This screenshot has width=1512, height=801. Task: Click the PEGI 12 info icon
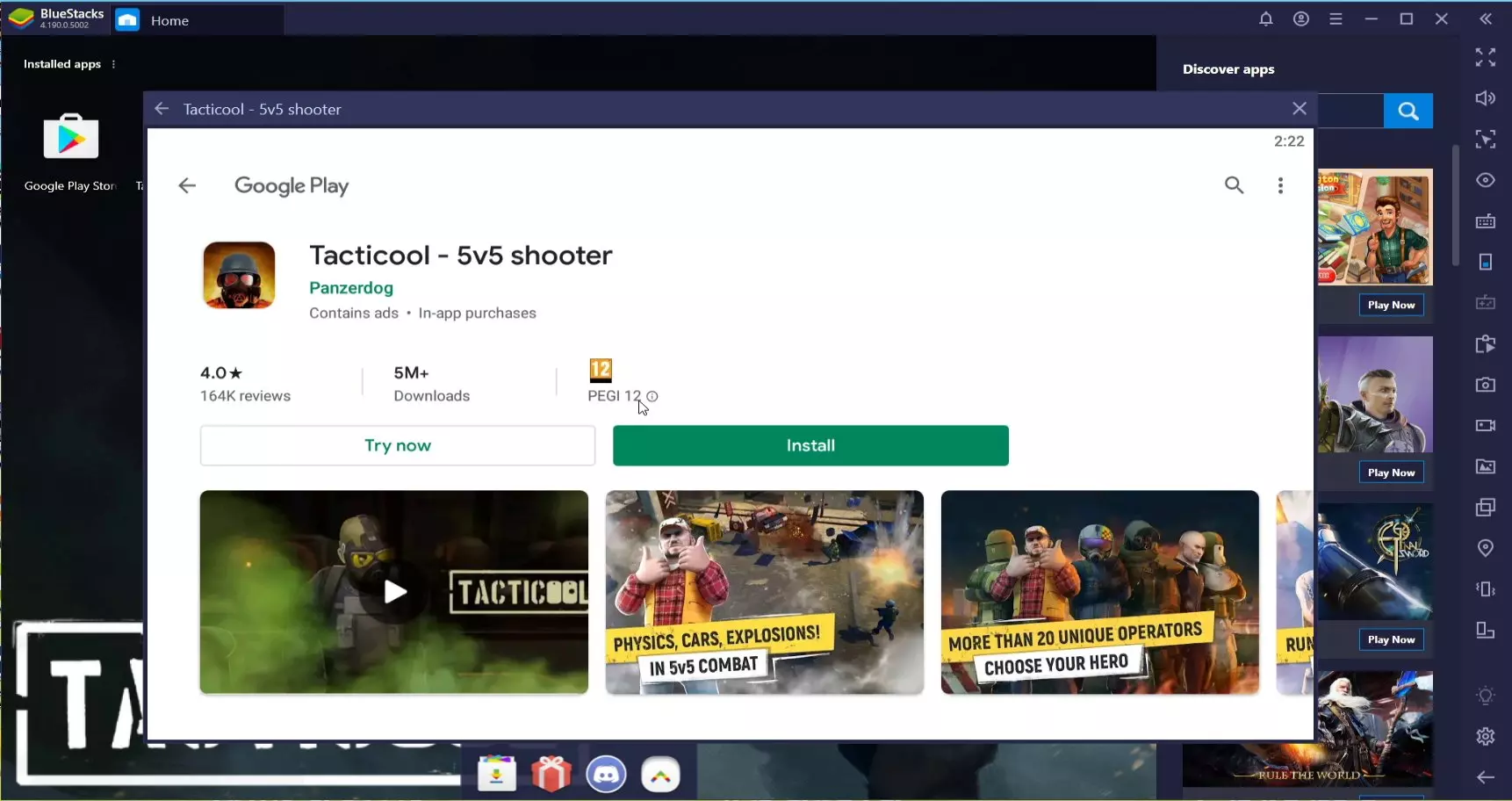652,396
